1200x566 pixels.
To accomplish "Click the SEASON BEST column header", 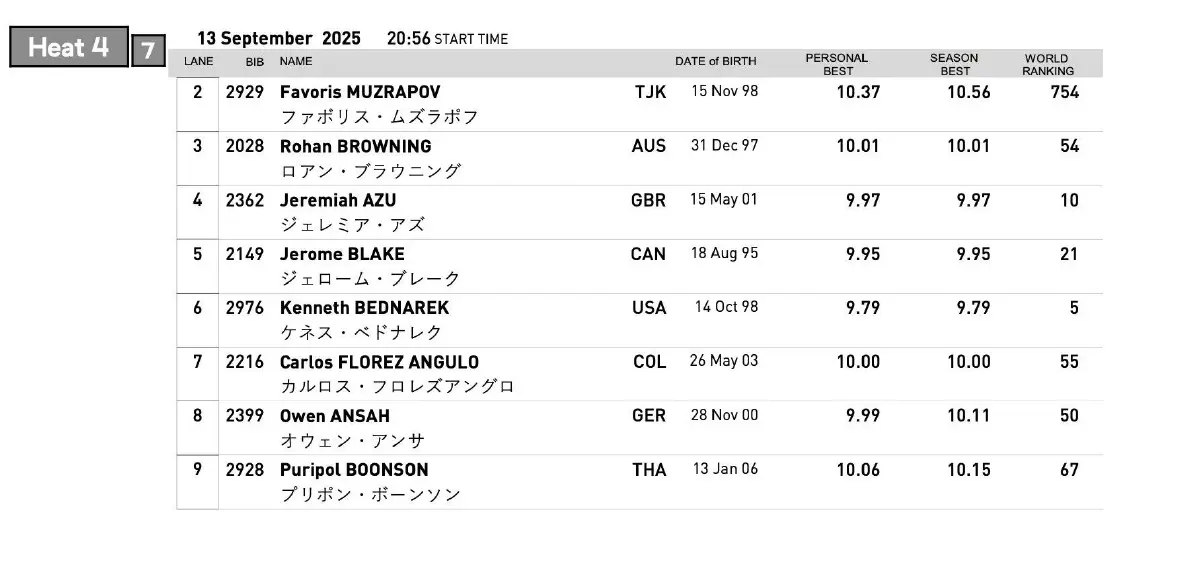I will point(954,64).
